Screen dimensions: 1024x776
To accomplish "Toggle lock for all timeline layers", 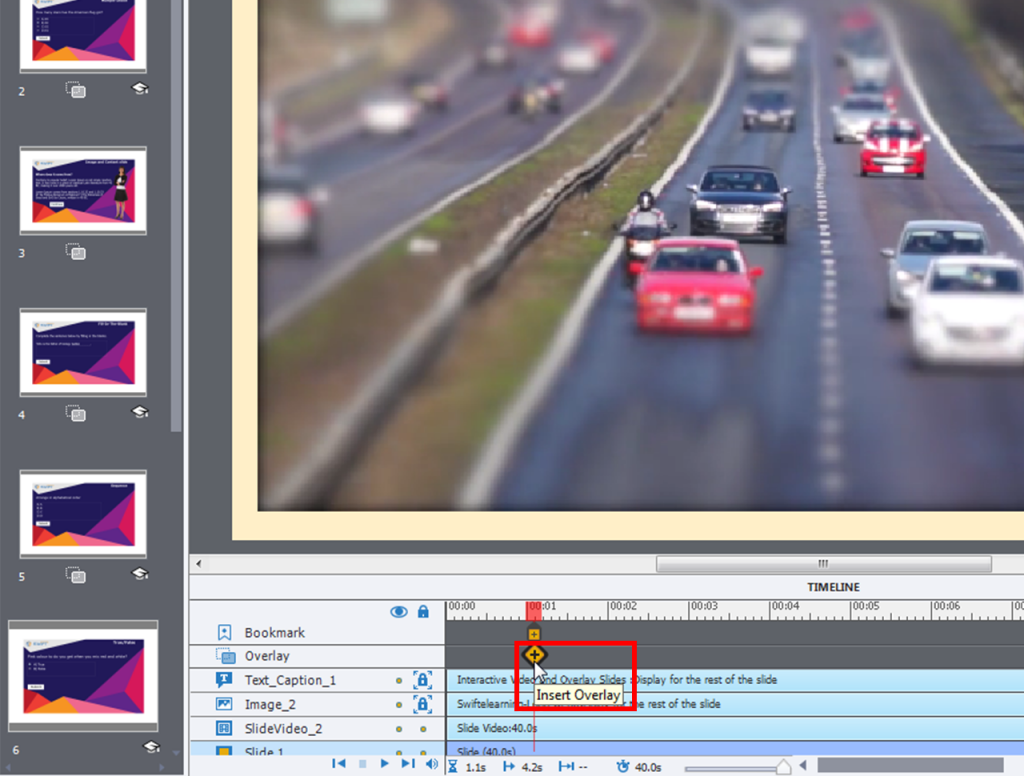I will [423, 612].
